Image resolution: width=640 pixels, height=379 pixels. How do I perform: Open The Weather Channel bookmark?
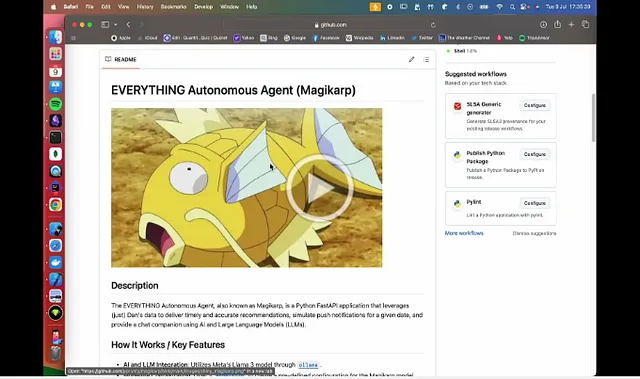pos(464,38)
